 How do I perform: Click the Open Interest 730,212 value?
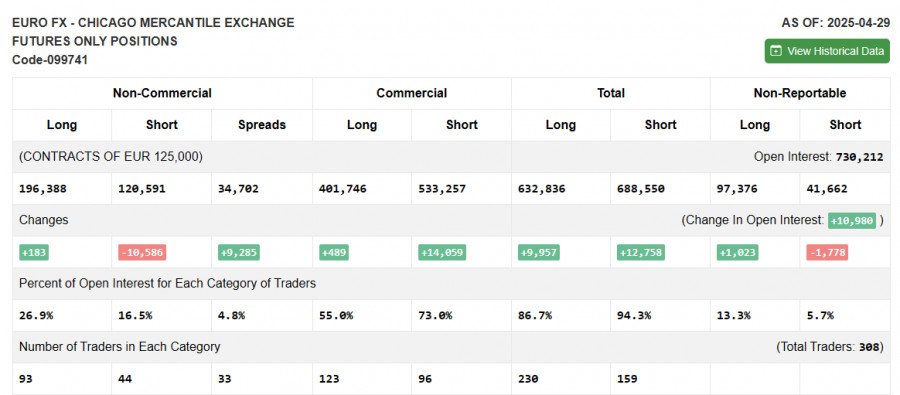[x=859, y=157]
